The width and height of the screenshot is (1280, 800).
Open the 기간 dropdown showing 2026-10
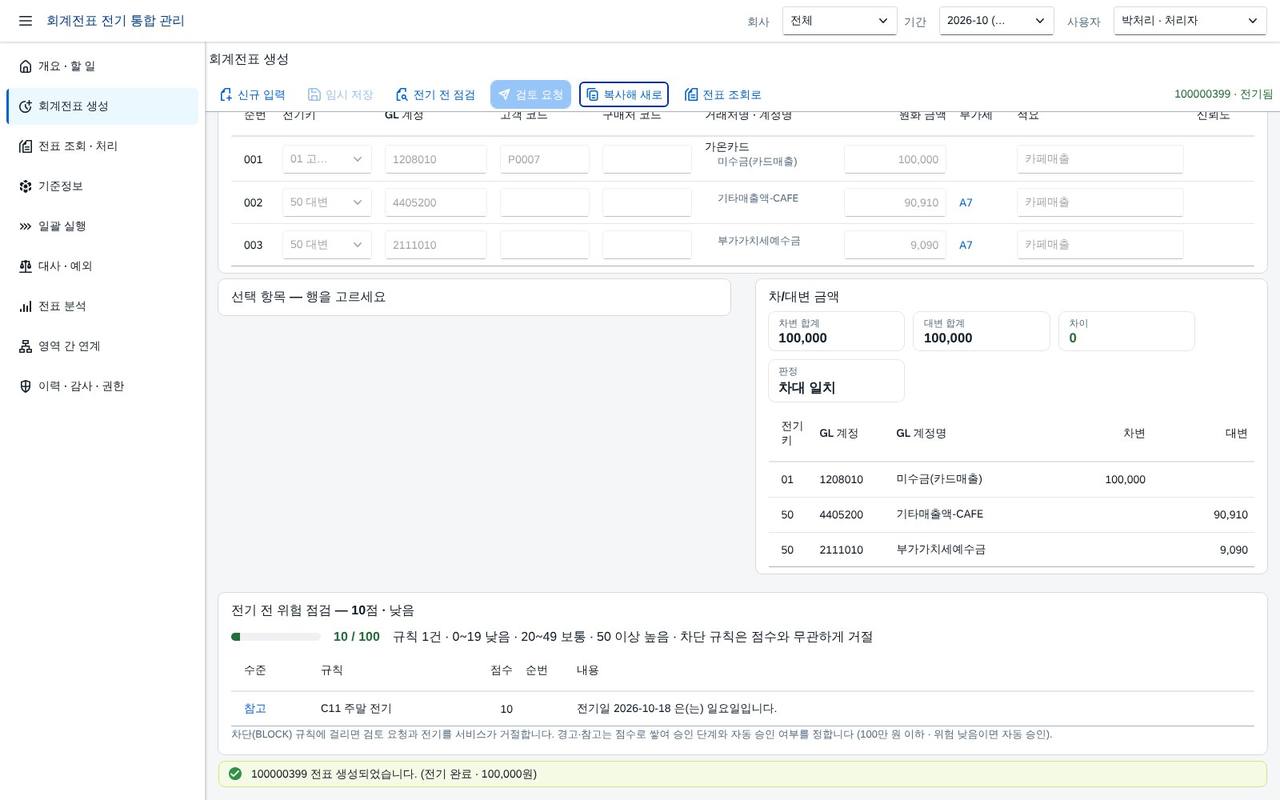[x=996, y=21]
